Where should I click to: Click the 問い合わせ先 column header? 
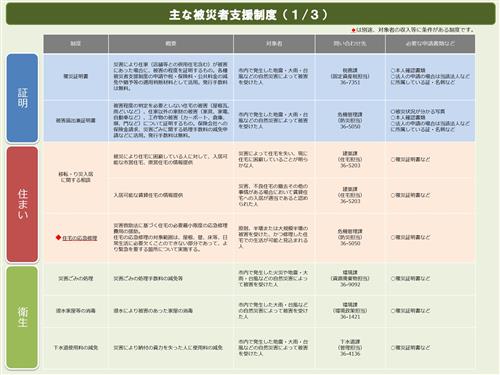[x=350, y=44]
